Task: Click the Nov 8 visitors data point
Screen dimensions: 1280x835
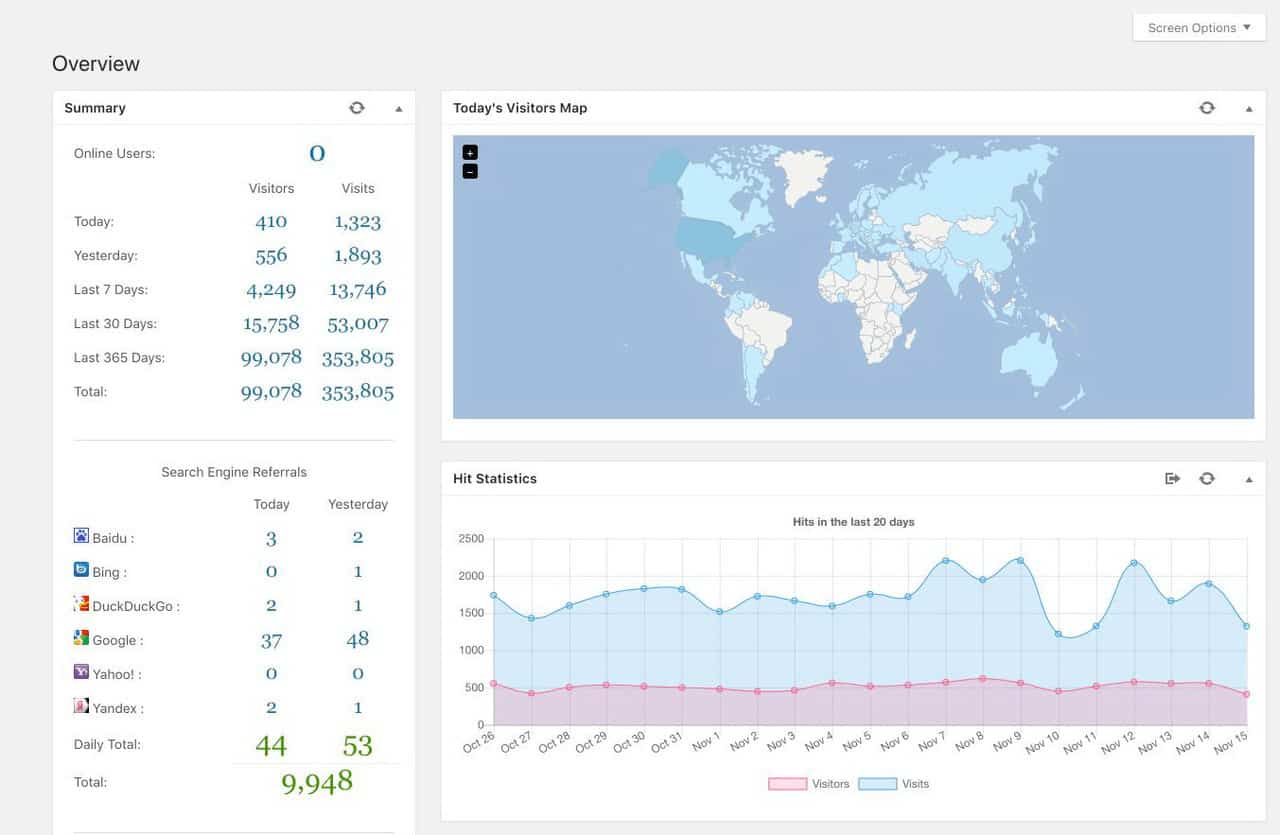Action: point(983,678)
